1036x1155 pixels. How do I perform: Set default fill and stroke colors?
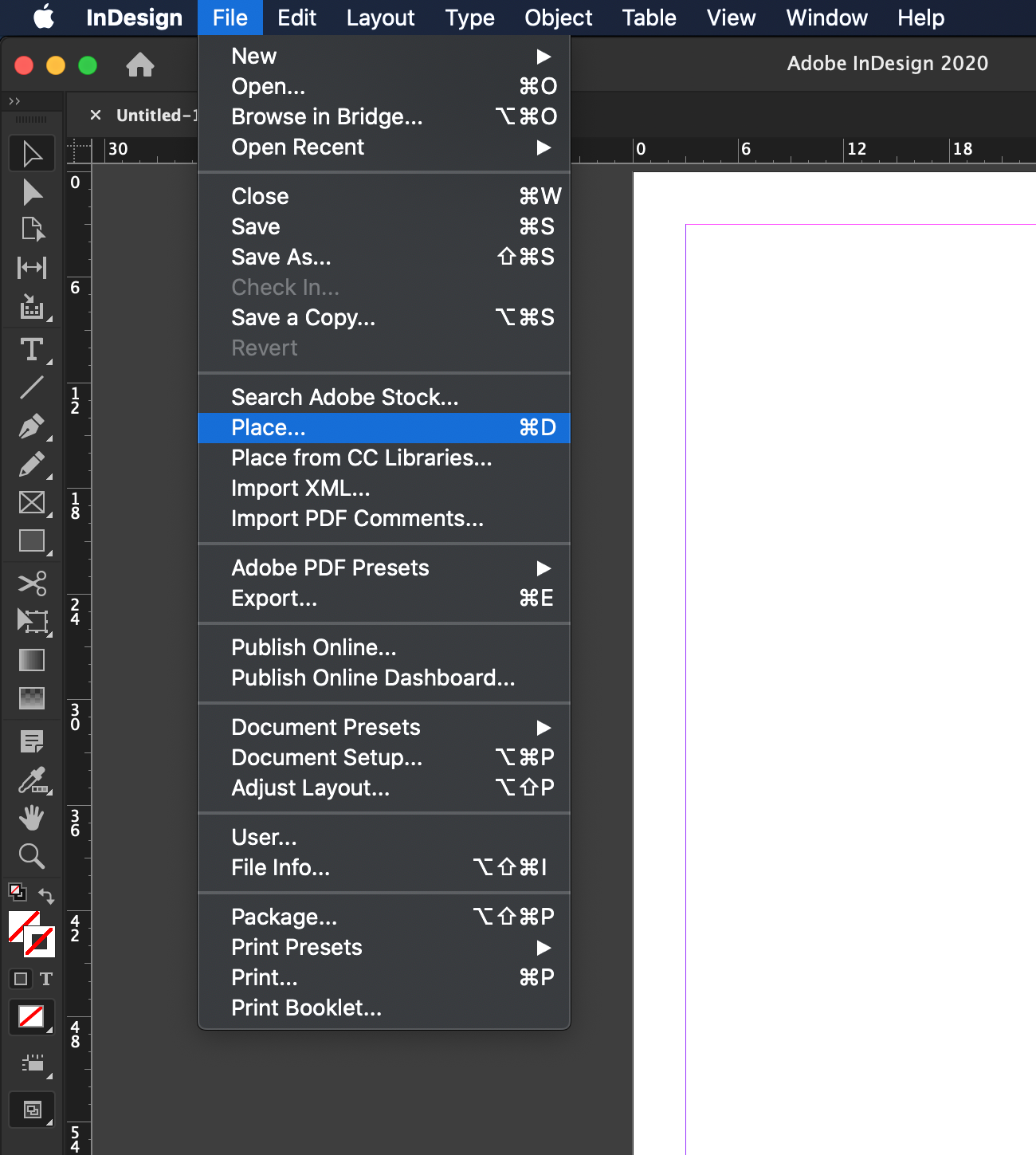[17, 890]
